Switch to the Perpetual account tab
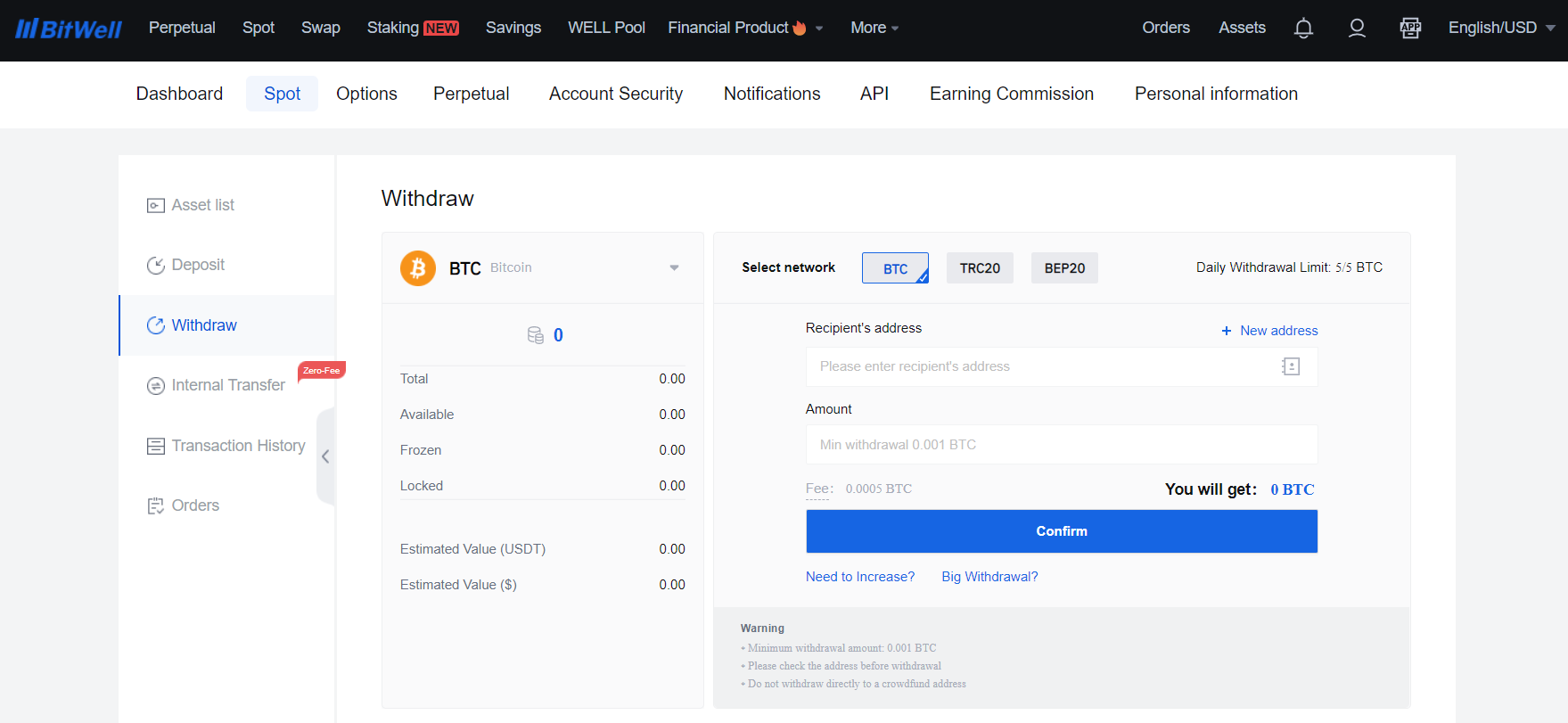This screenshot has height=723, width=1568. click(x=471, y=94)
